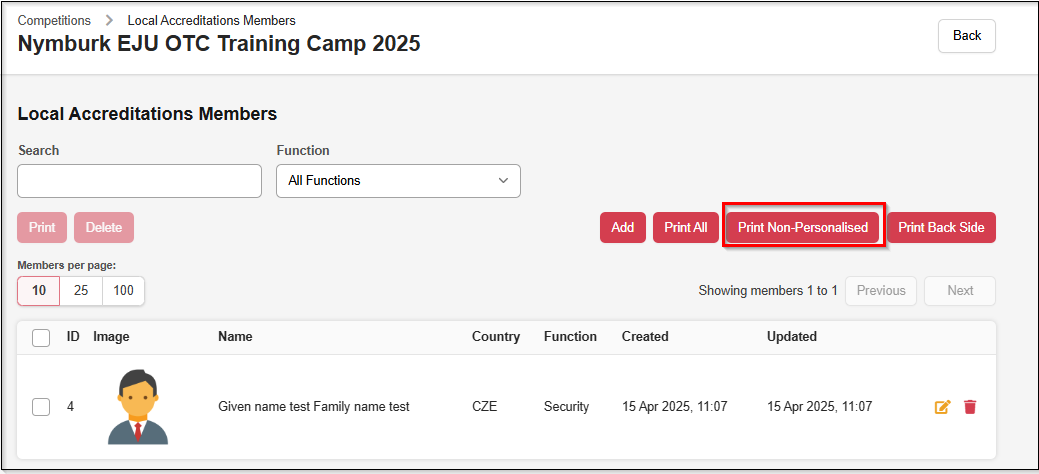Show 25 members per page

point(81,291)
